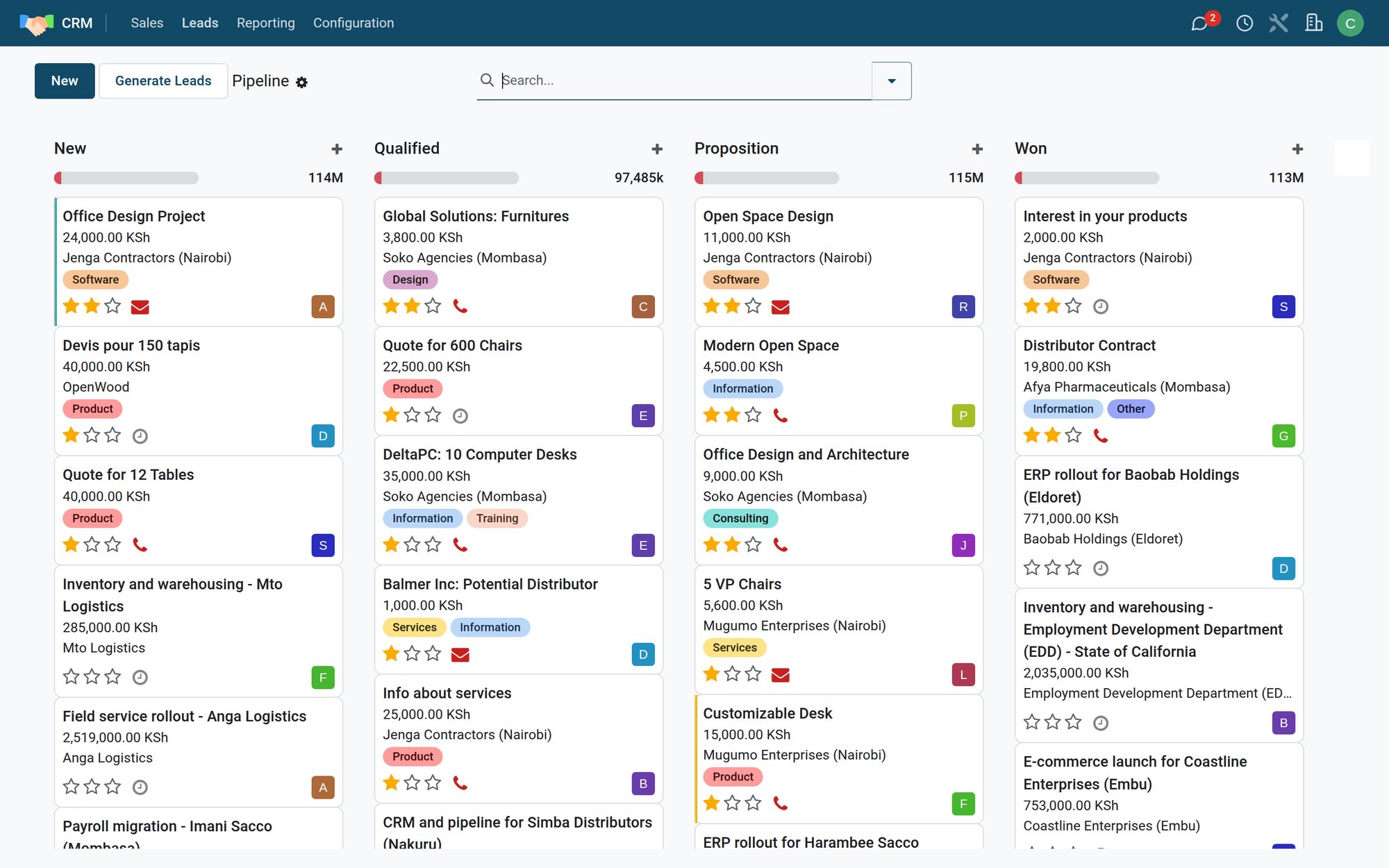Toggle search options dropdown arrow
The image size is (1389, 868).
pyautogui.click(x=892, y=81)
